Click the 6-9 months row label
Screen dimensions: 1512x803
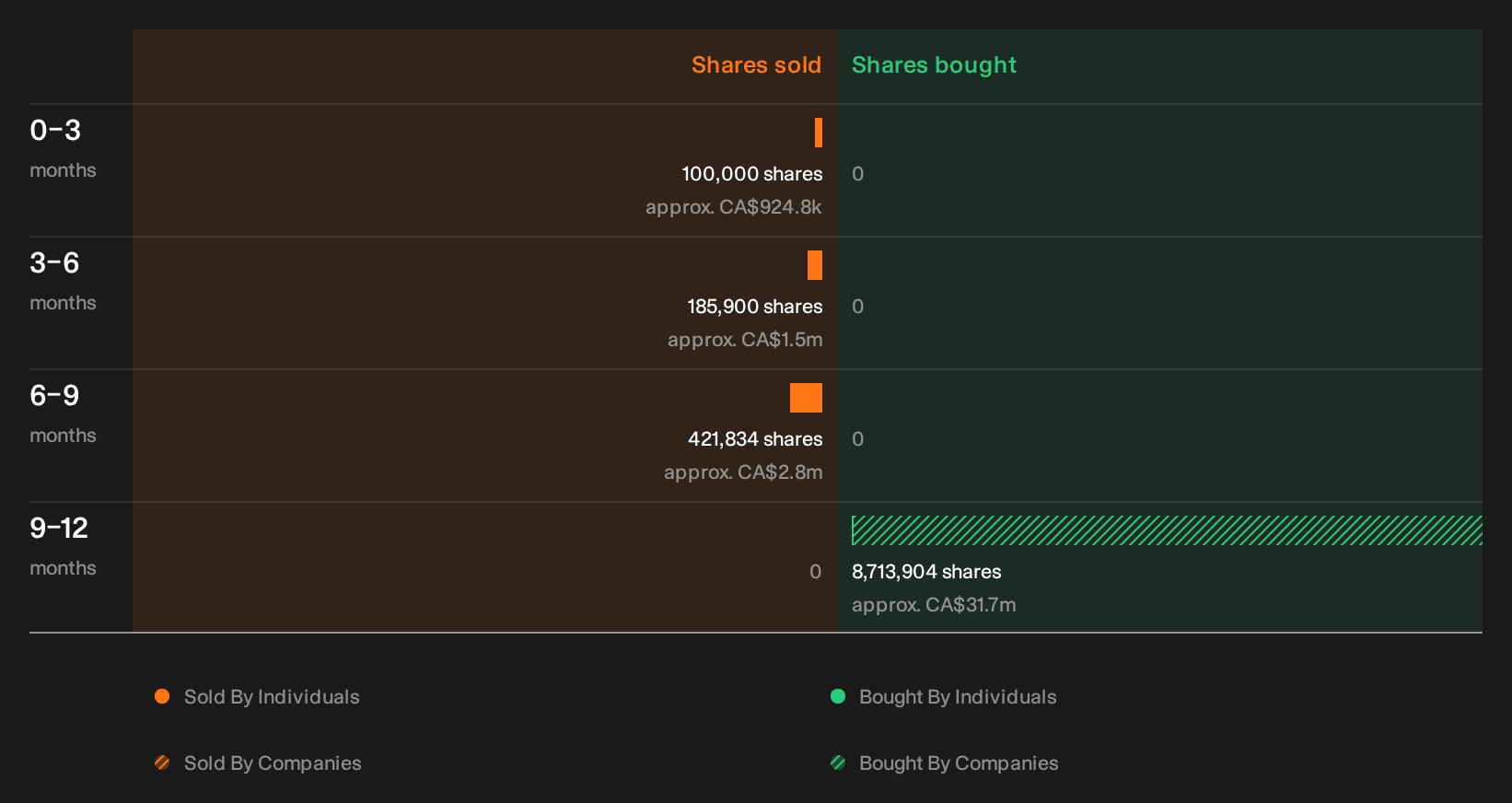pos(63,414)
